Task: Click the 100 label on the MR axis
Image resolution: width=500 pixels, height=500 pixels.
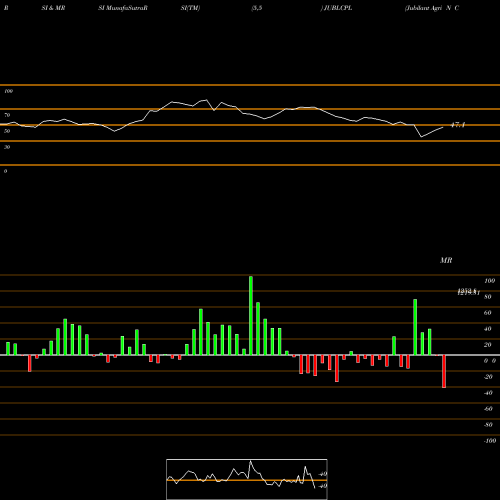Action: [489, 281]
